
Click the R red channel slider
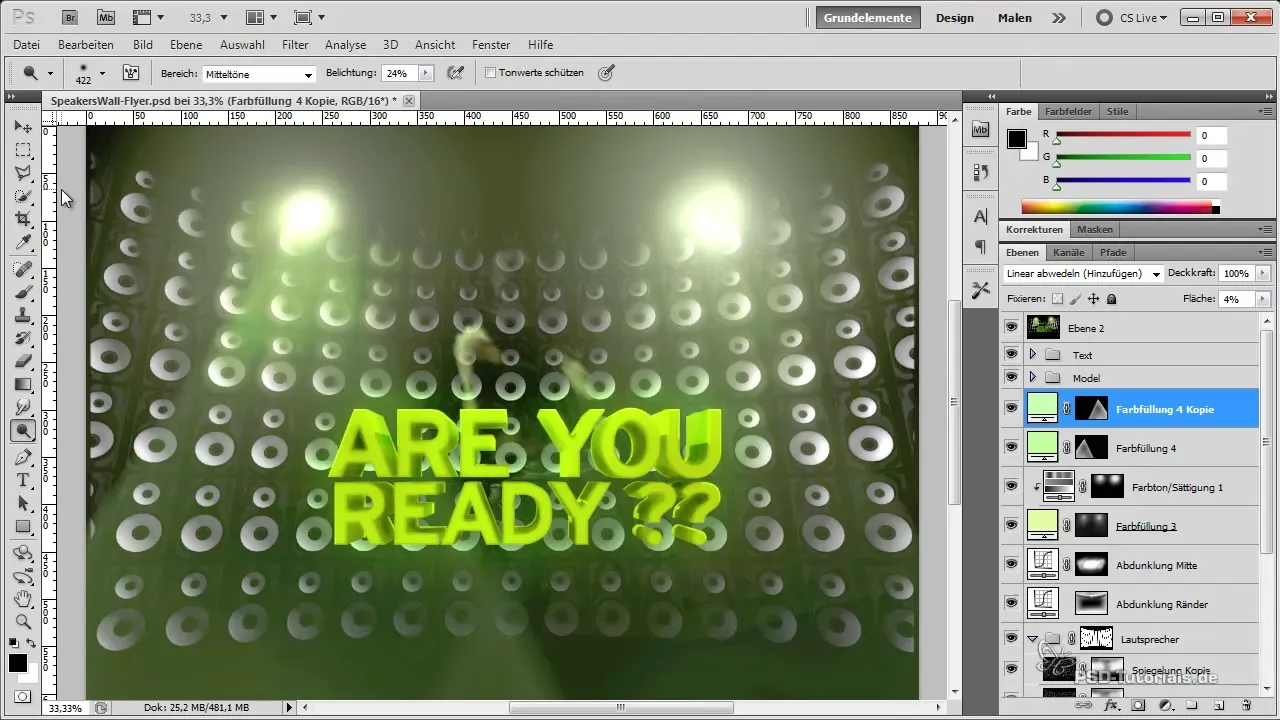(1123, 134)
